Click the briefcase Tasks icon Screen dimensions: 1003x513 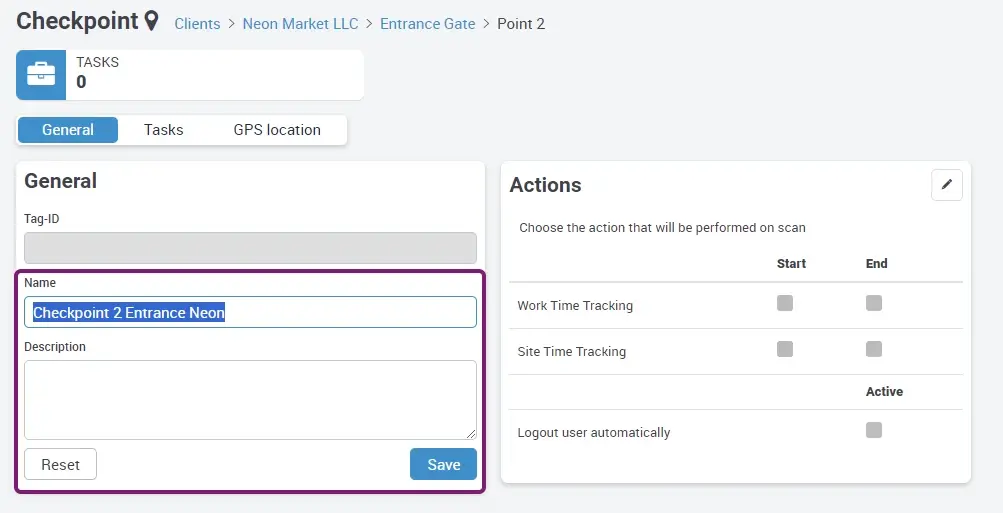[x=41, y=75]
